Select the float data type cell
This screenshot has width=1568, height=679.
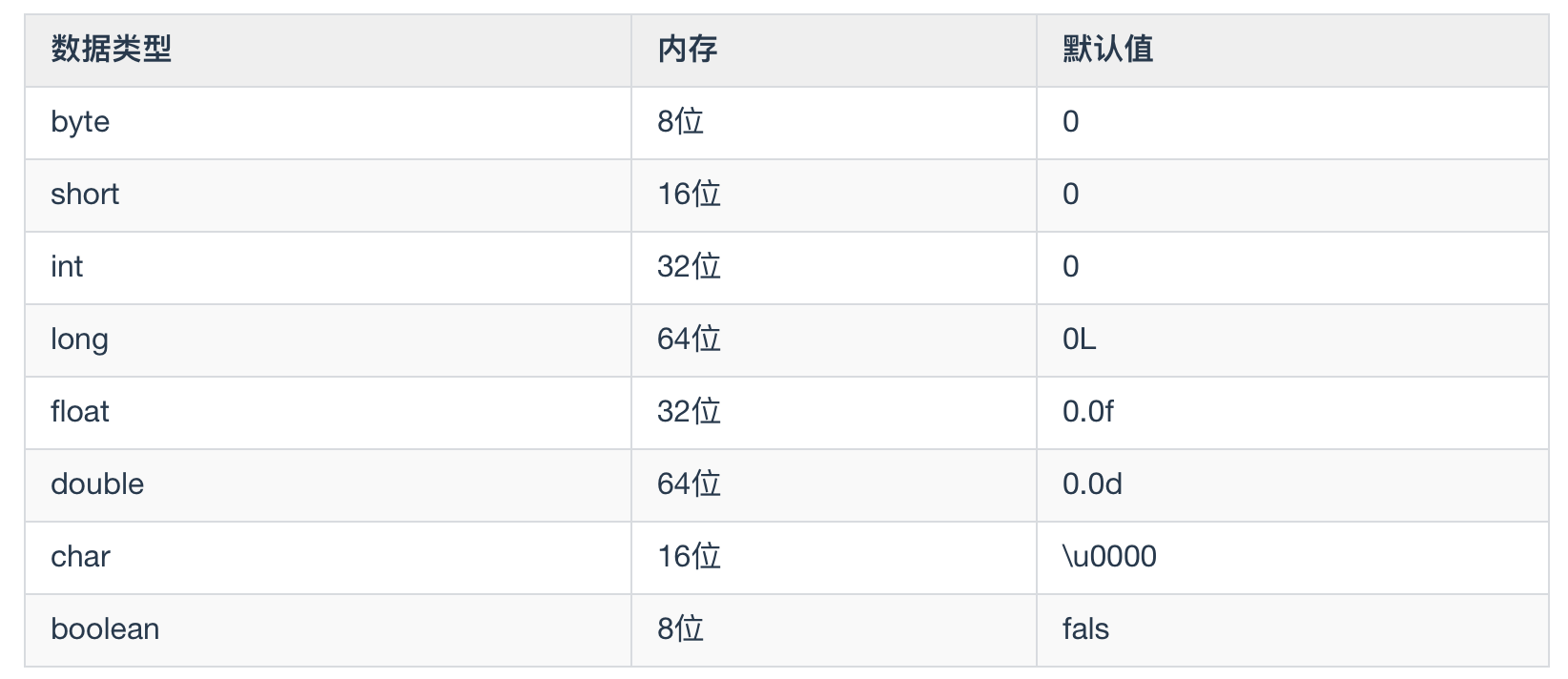pos(80,412)
